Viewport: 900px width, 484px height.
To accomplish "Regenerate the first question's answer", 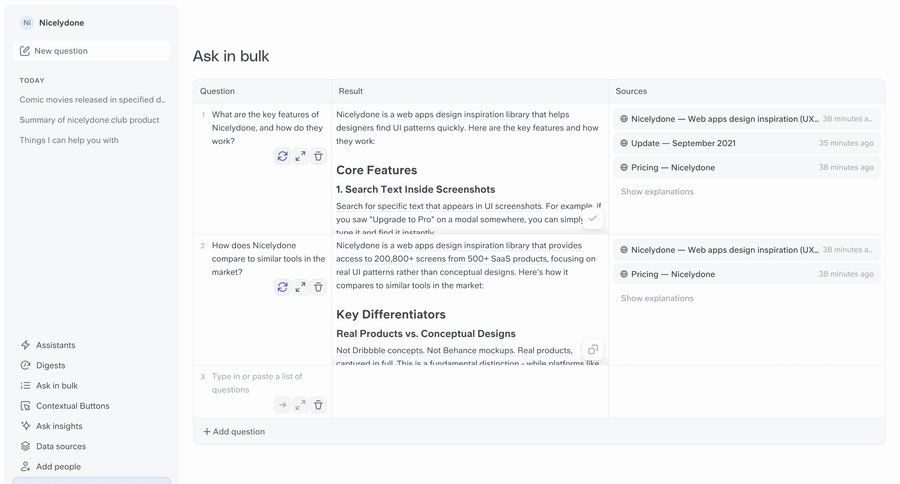I will point(283,156).
